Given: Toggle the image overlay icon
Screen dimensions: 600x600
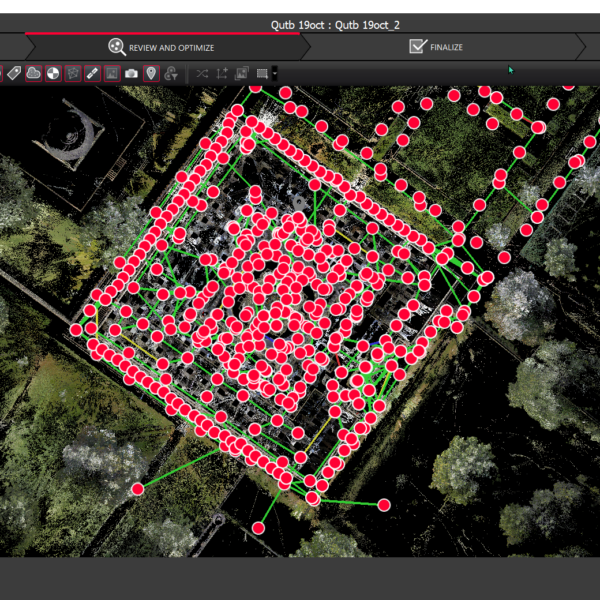Looking at the screenshot, I should (112, 73).
